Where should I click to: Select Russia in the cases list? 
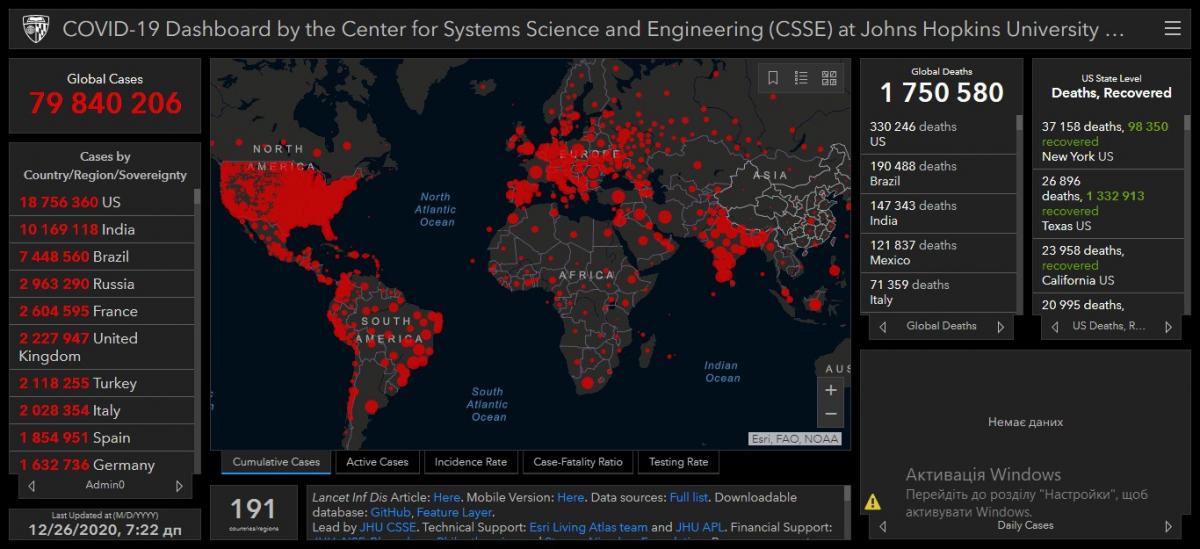pyautogui.click(x=101, y=283)
